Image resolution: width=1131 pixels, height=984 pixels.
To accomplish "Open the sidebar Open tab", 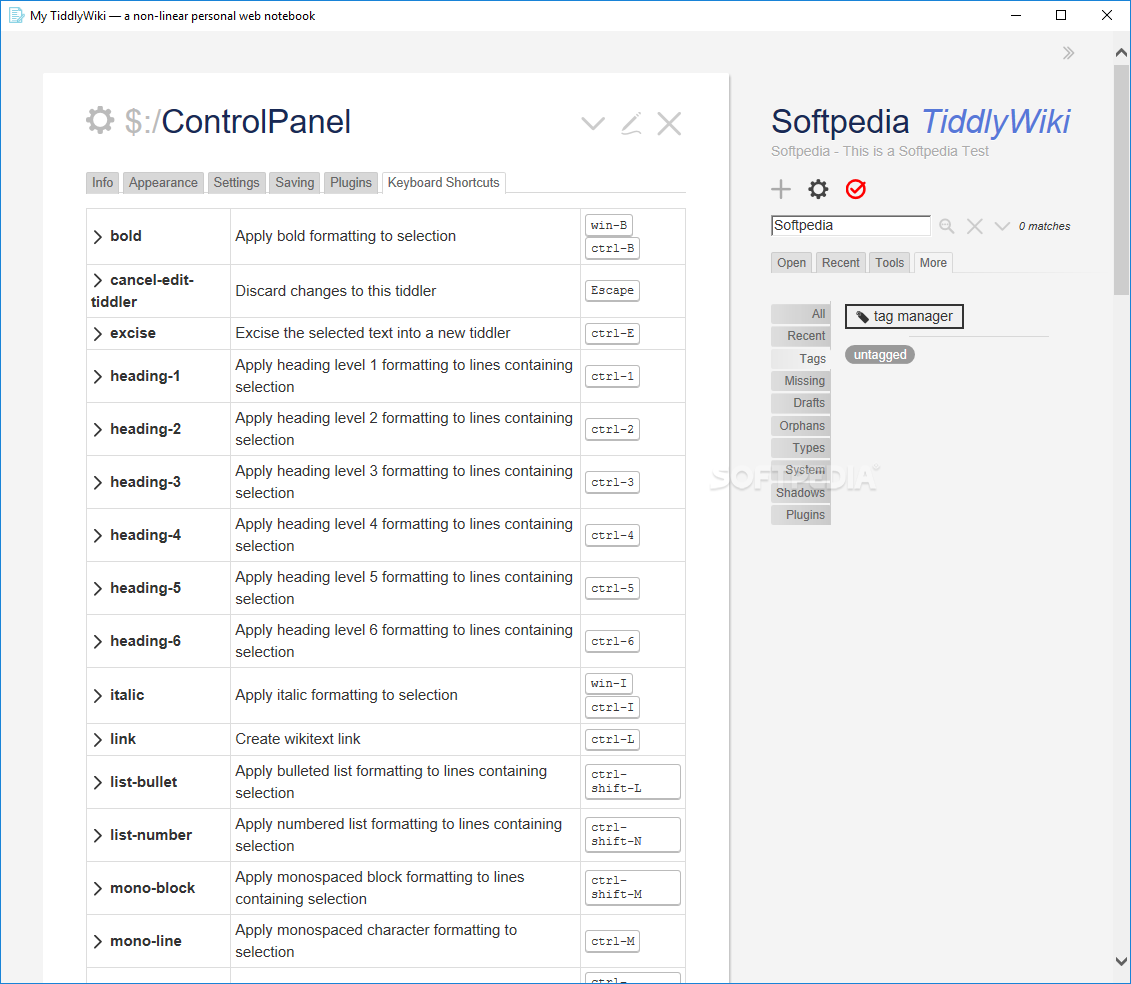I will (791, 263).
